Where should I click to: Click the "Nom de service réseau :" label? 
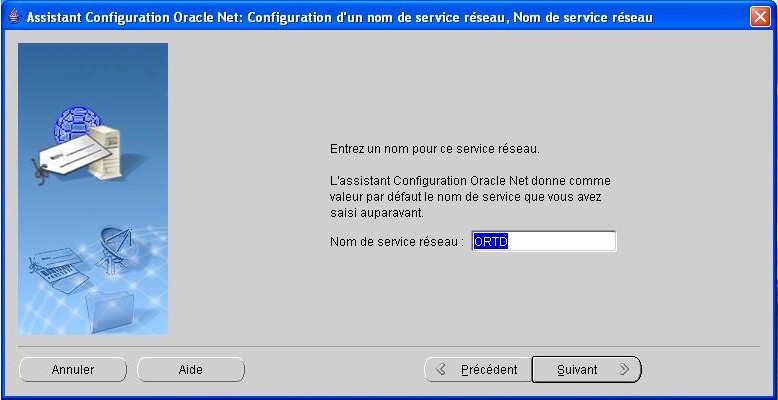(x=397, y=242)
